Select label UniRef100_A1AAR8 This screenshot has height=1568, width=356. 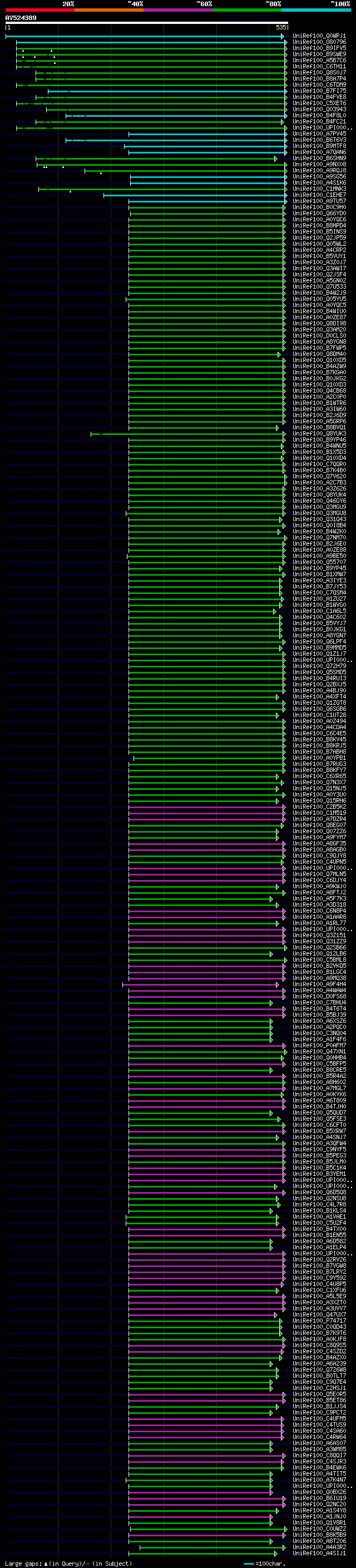click(x=319, y=917)
